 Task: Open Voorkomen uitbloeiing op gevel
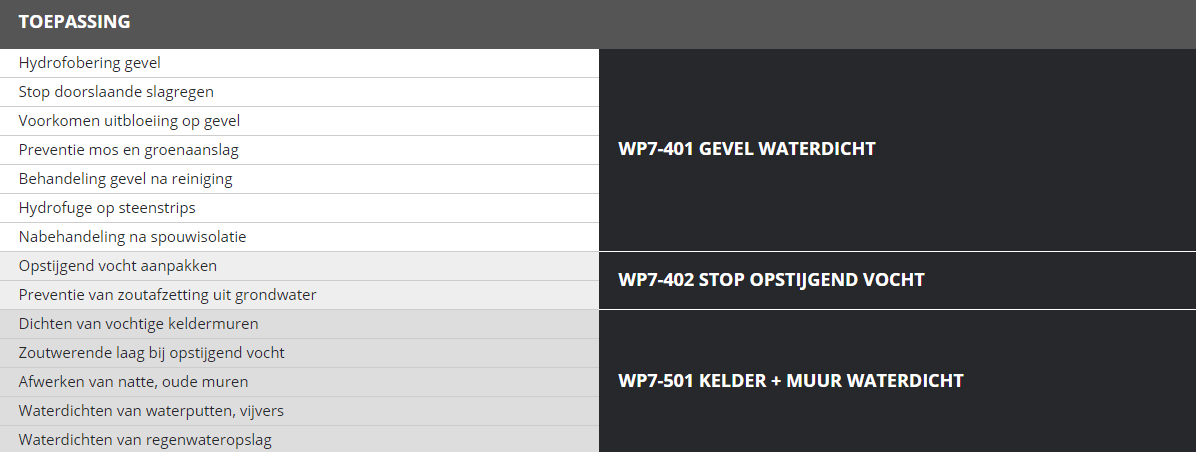click(x=129, y=121)
